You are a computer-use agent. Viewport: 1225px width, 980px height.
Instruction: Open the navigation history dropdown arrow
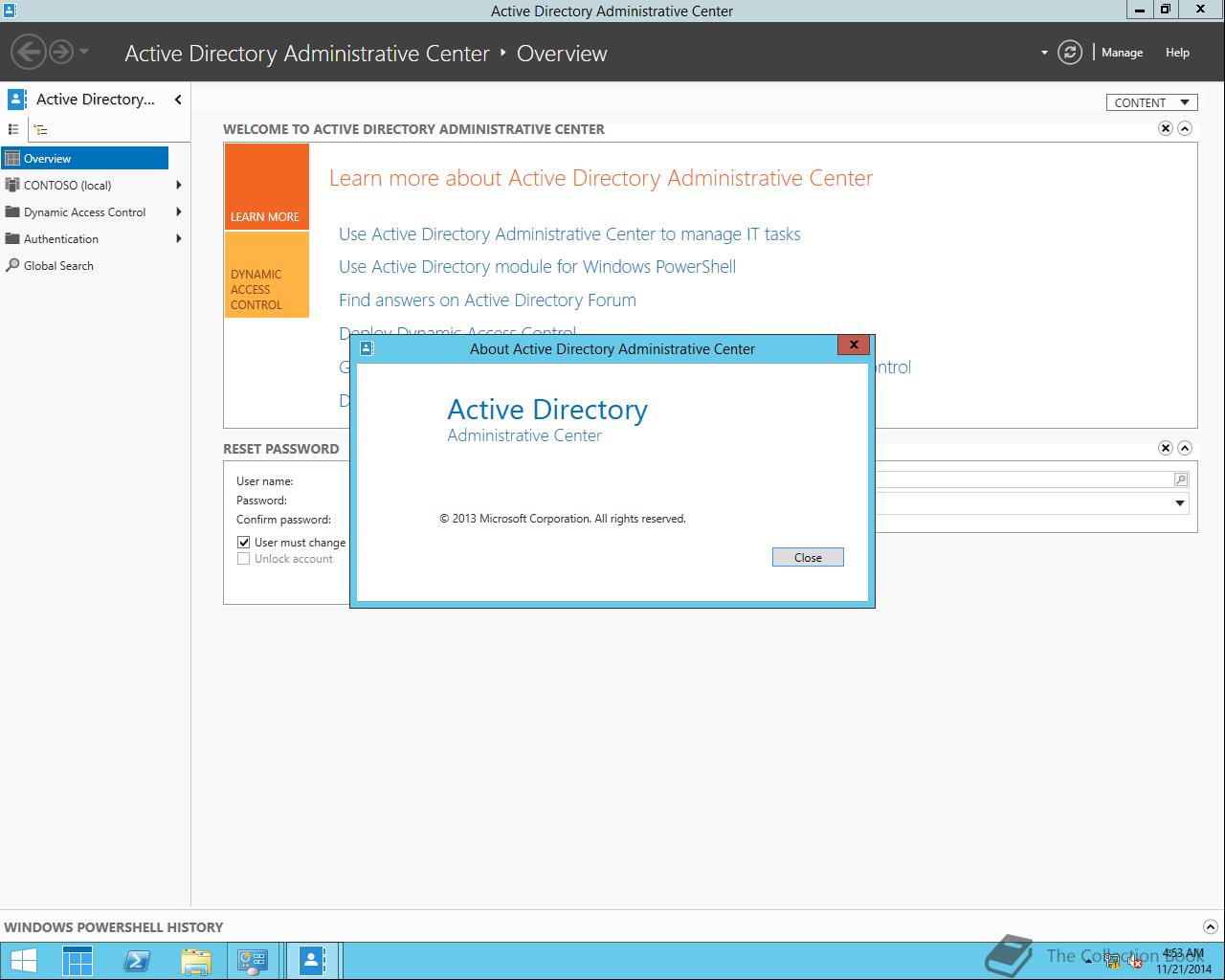[x=84, y=52]
